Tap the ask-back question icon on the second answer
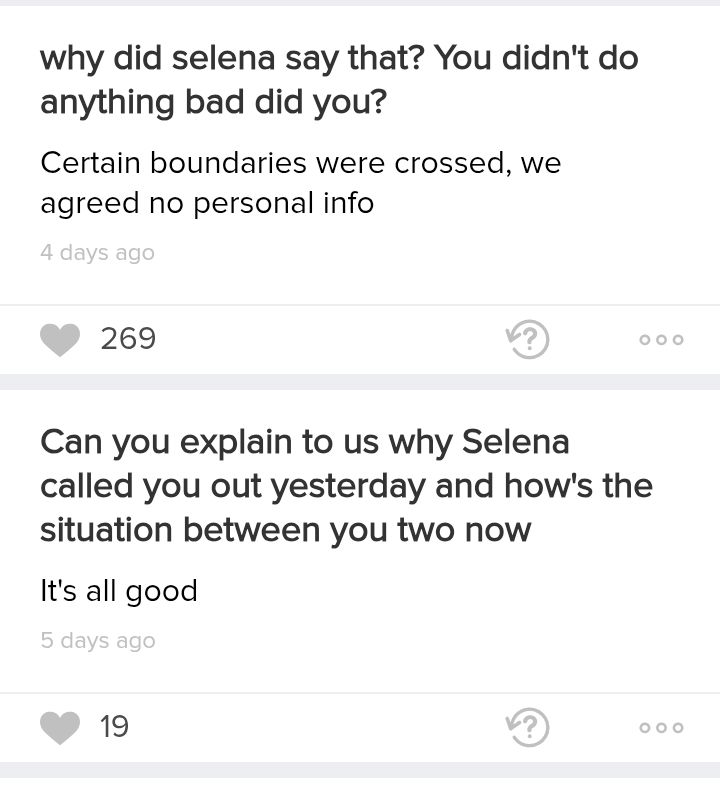720x788 pixels. tap(528, 727)
